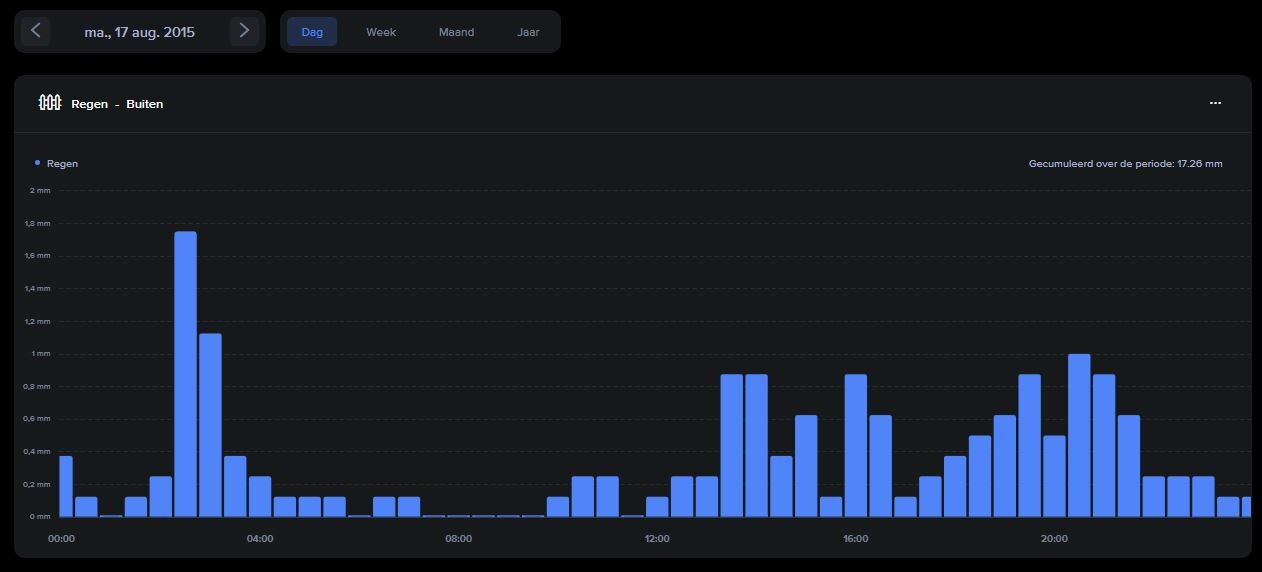Viewport: 1262px width, 572px height.
Task: Click the rain gauge icon beside Regen - Buiten
Action: pos(50,103)
